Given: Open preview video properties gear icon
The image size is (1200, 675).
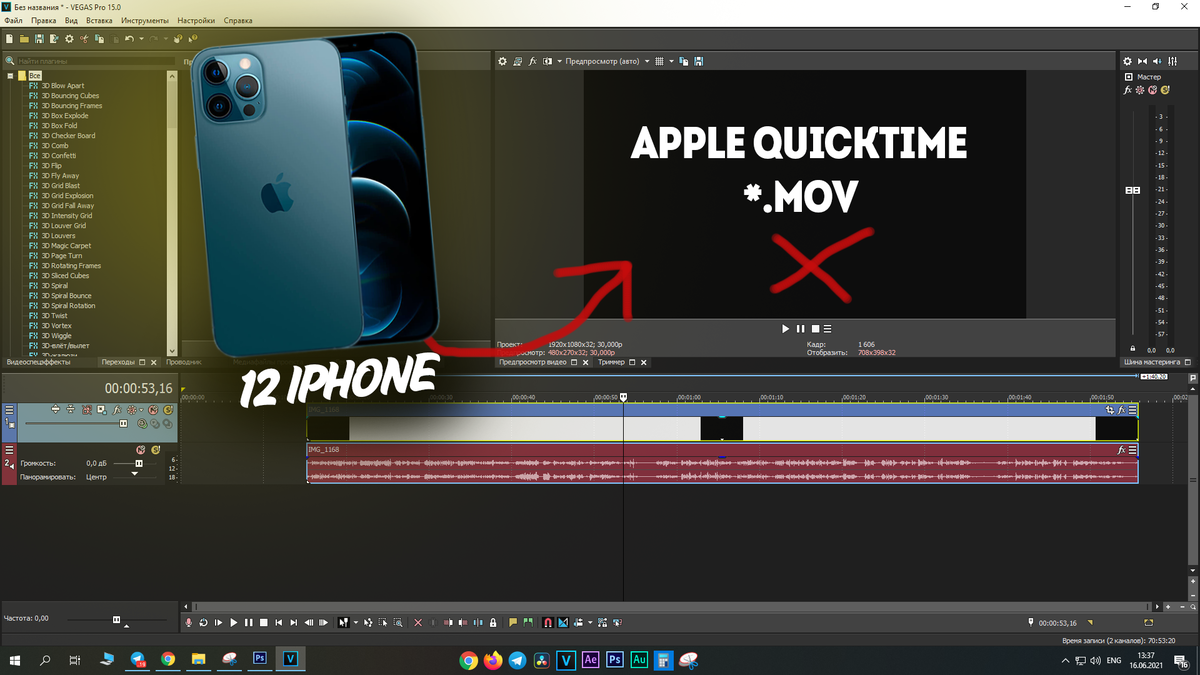Looking at the screenshot, I should point(502,61).
